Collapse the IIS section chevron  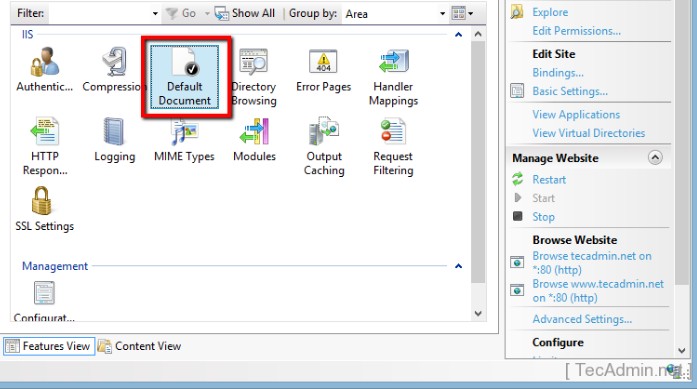(x=458, y=35)
